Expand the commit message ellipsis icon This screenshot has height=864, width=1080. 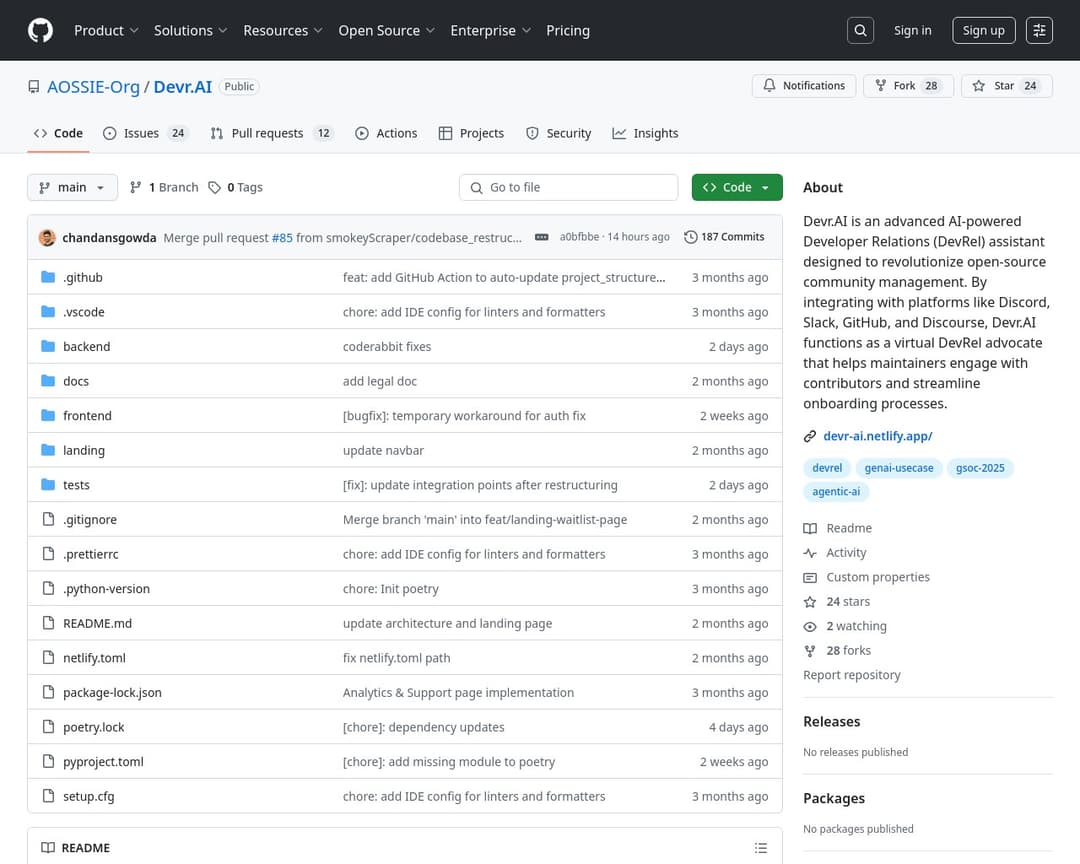tap(541, 237)
